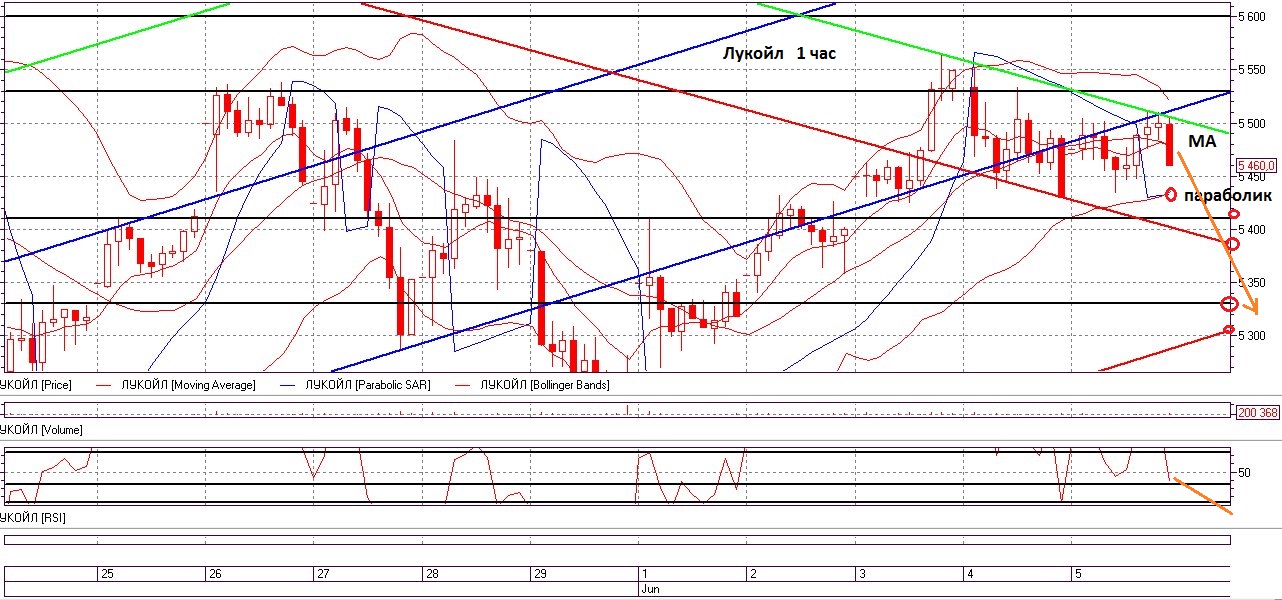Click the Jun month label
Screen dimensions: 1282x600
click(x=650, y=590)
